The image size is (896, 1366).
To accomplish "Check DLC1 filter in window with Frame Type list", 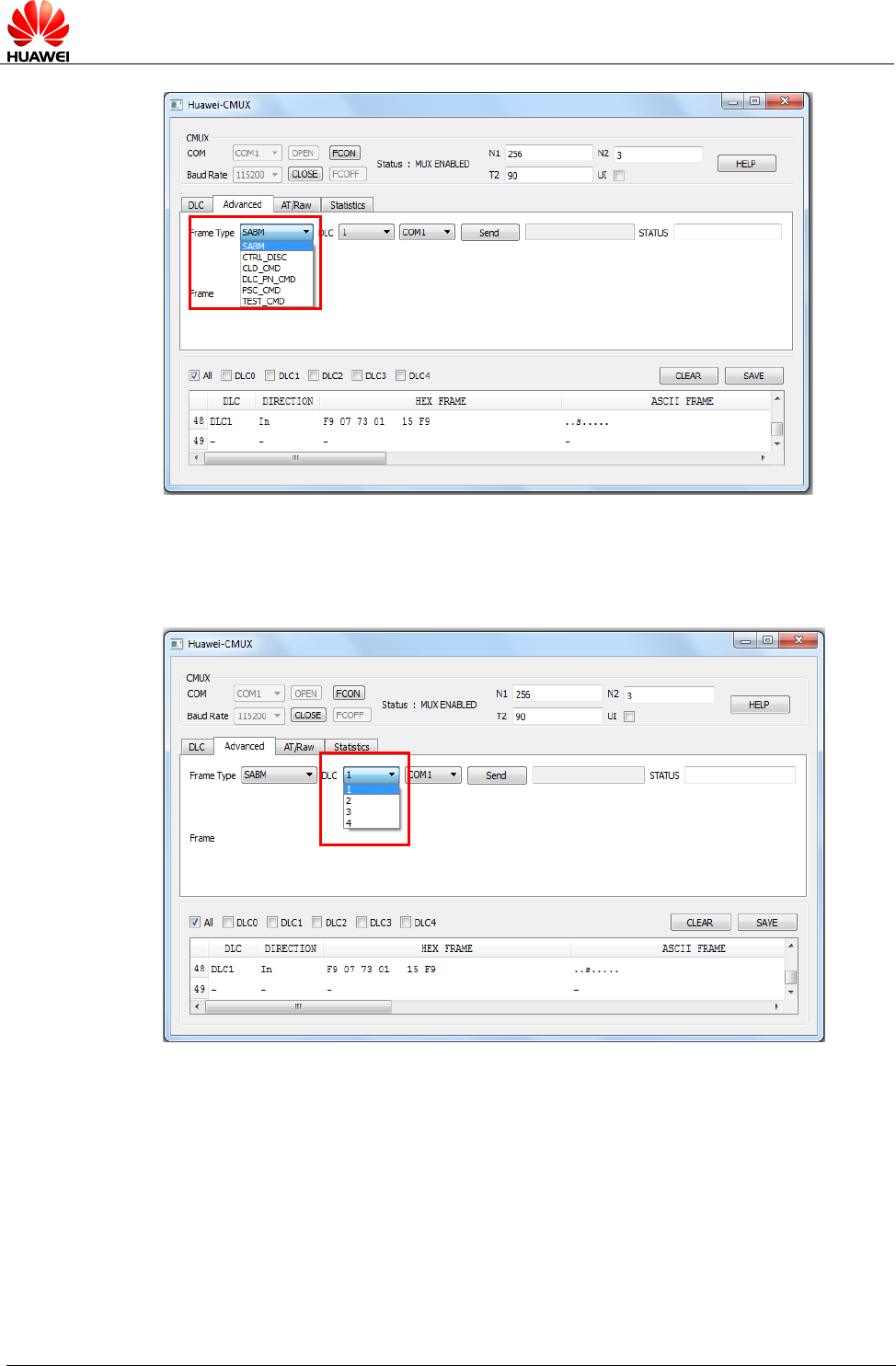I will point(270,375).
